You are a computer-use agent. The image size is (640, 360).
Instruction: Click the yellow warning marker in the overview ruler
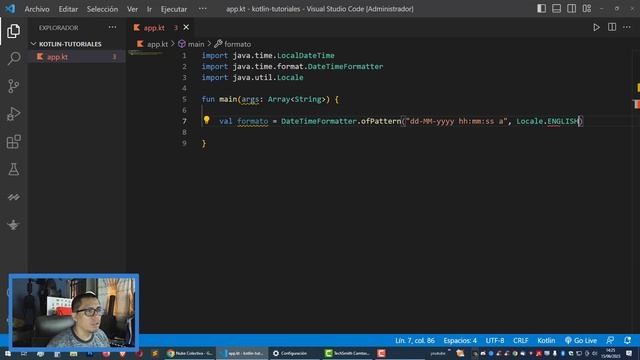638,87
